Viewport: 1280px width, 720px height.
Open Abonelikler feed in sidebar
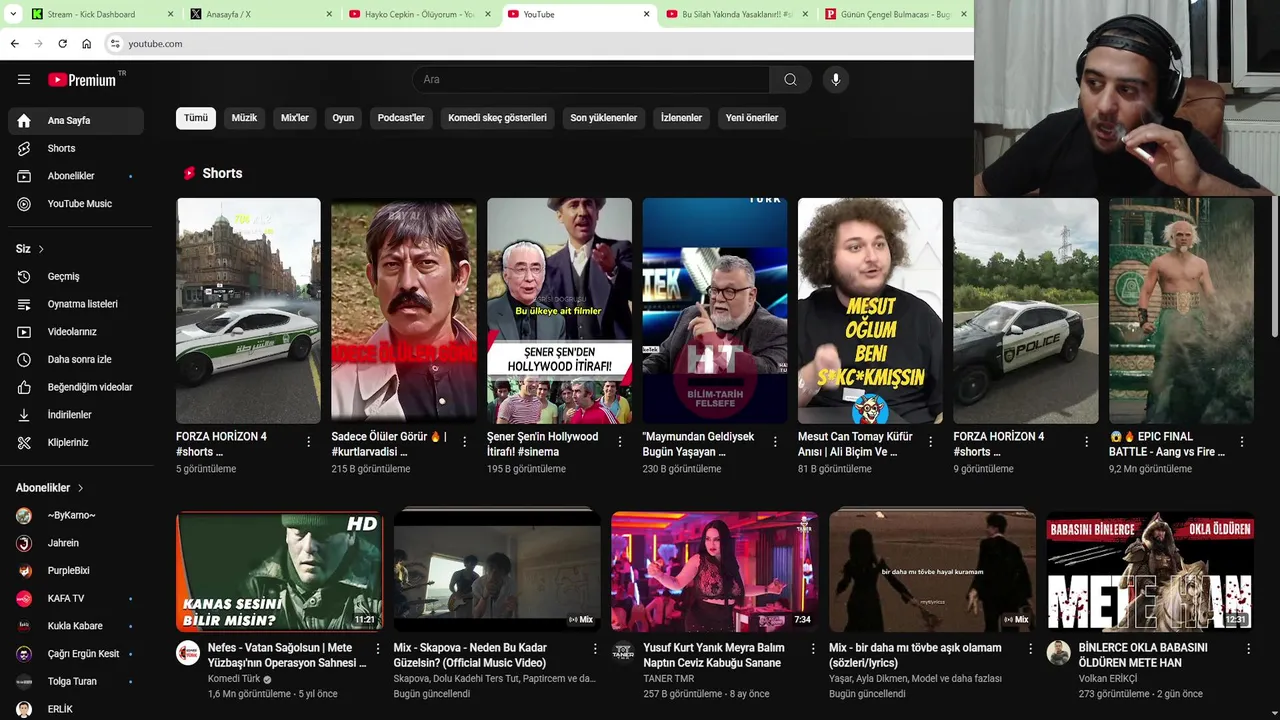[76, 176]
